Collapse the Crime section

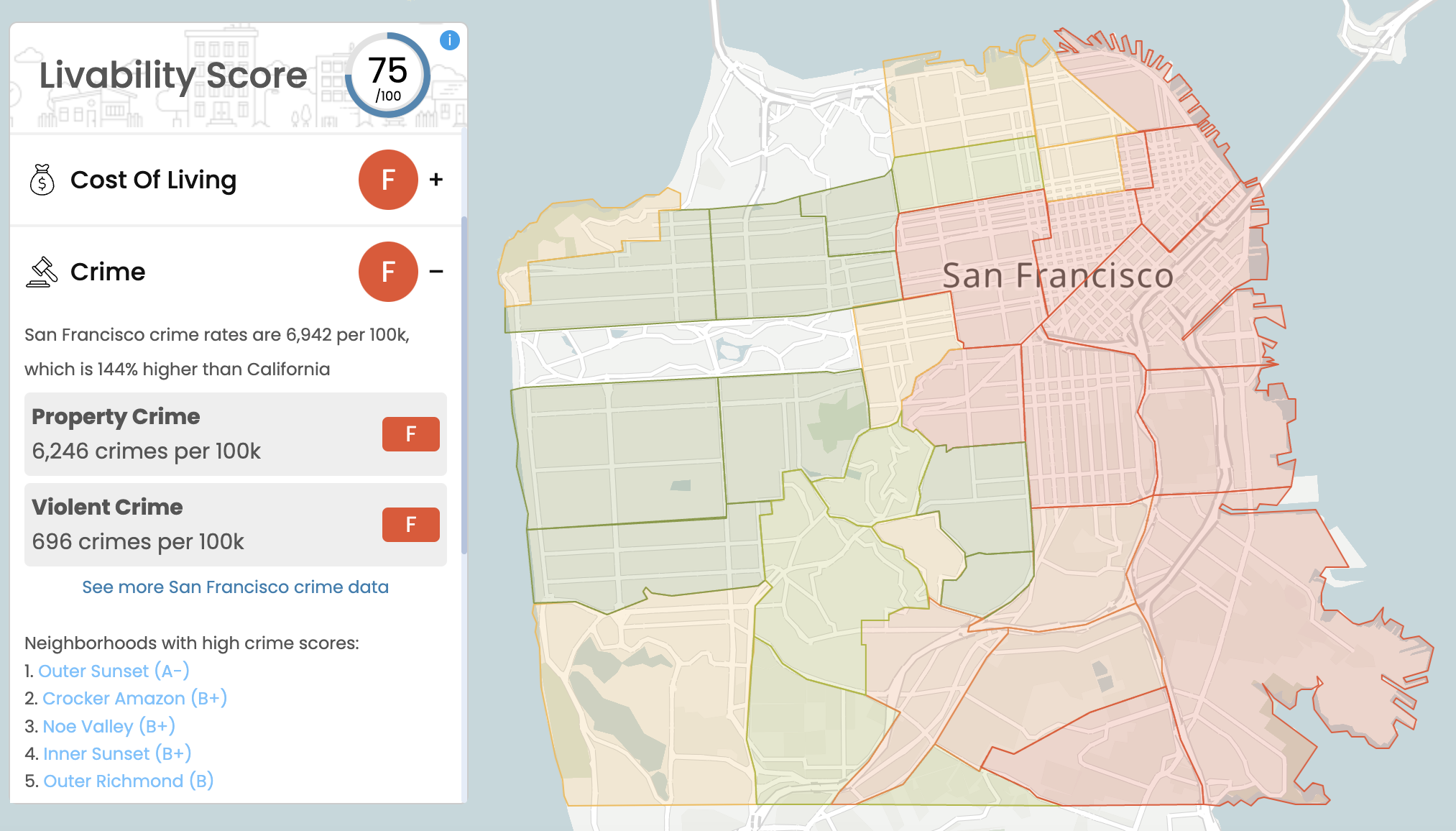point(436,272)
